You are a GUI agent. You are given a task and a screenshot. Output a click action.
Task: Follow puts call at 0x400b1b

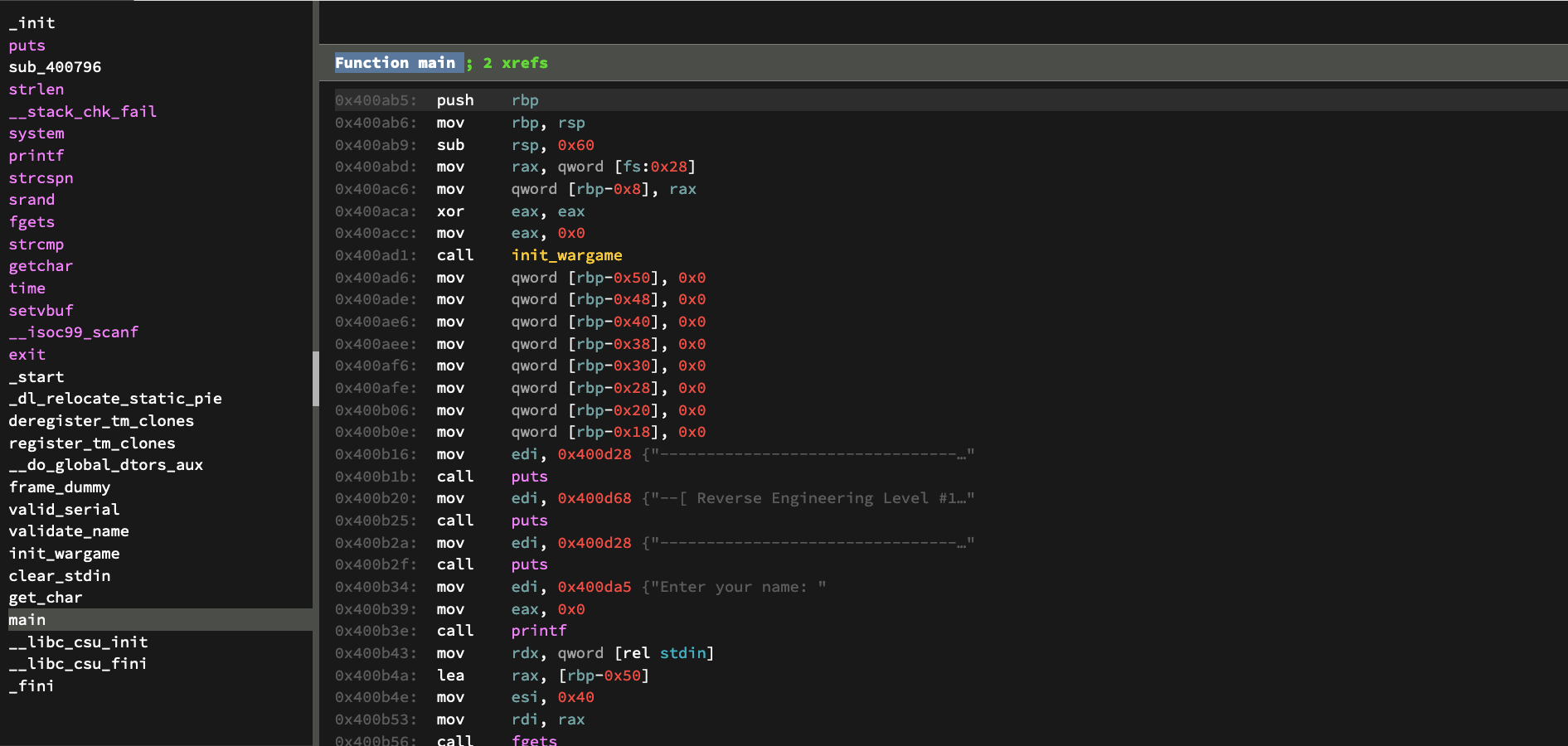tap(529, 477)
